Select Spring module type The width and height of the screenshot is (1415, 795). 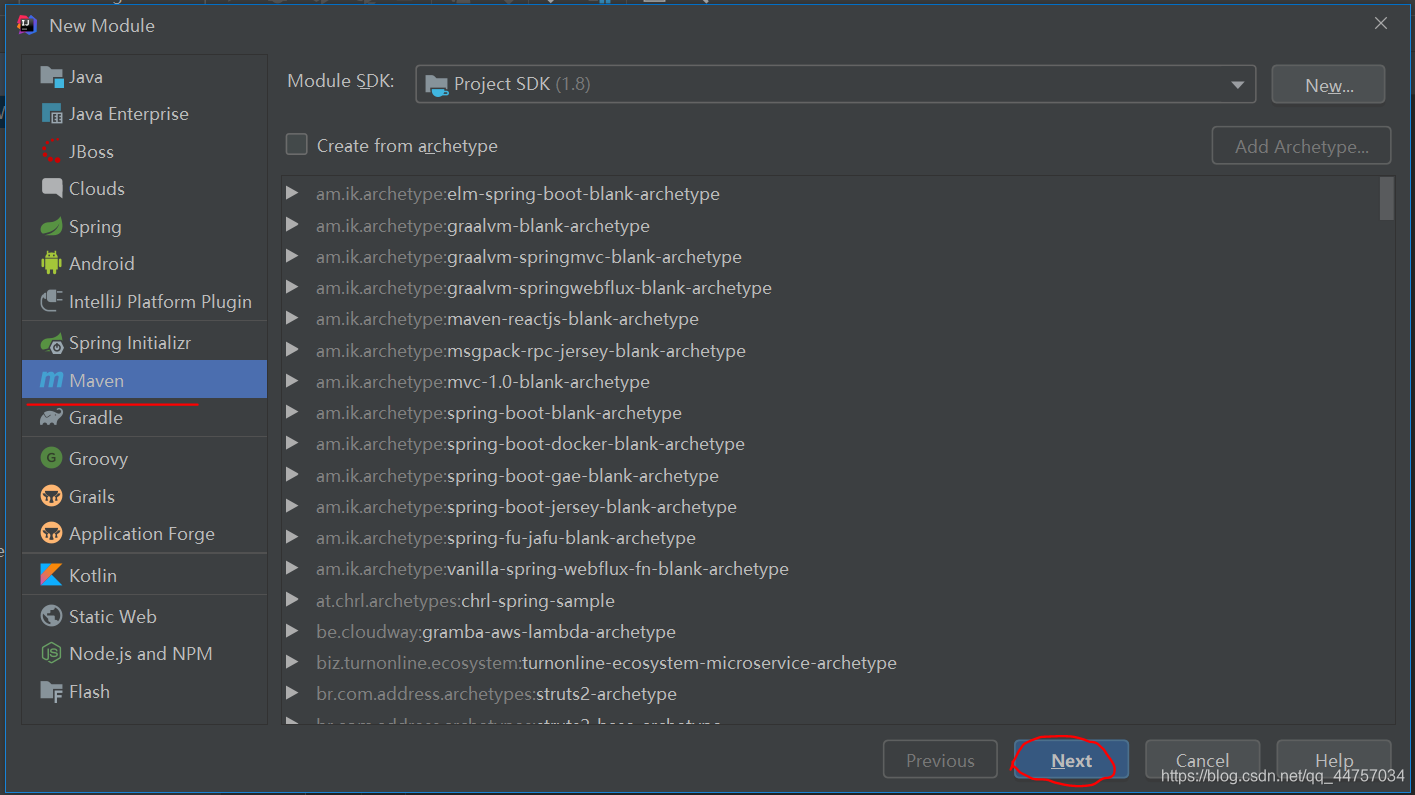tap(144, 227)
